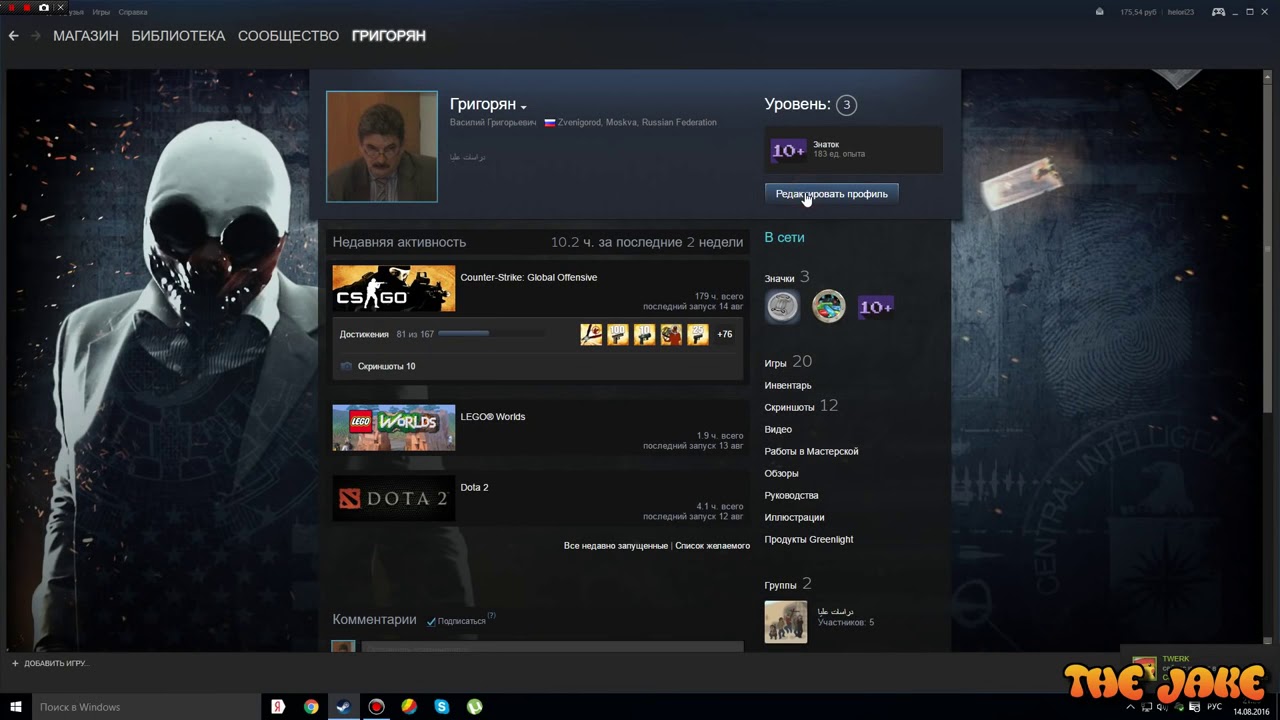
Task: Click Список желаемого link
Action: [x=712, y=545]
